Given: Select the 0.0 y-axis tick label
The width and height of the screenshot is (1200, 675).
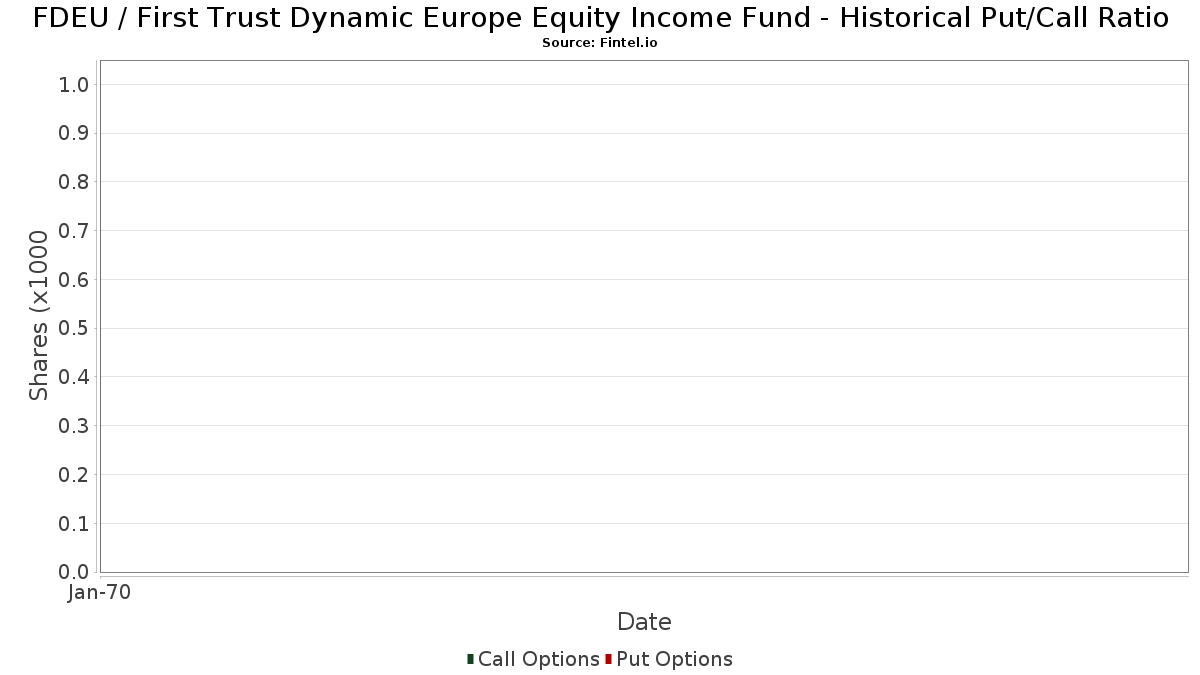Looking at the screenshot, I should click(74, 572).
